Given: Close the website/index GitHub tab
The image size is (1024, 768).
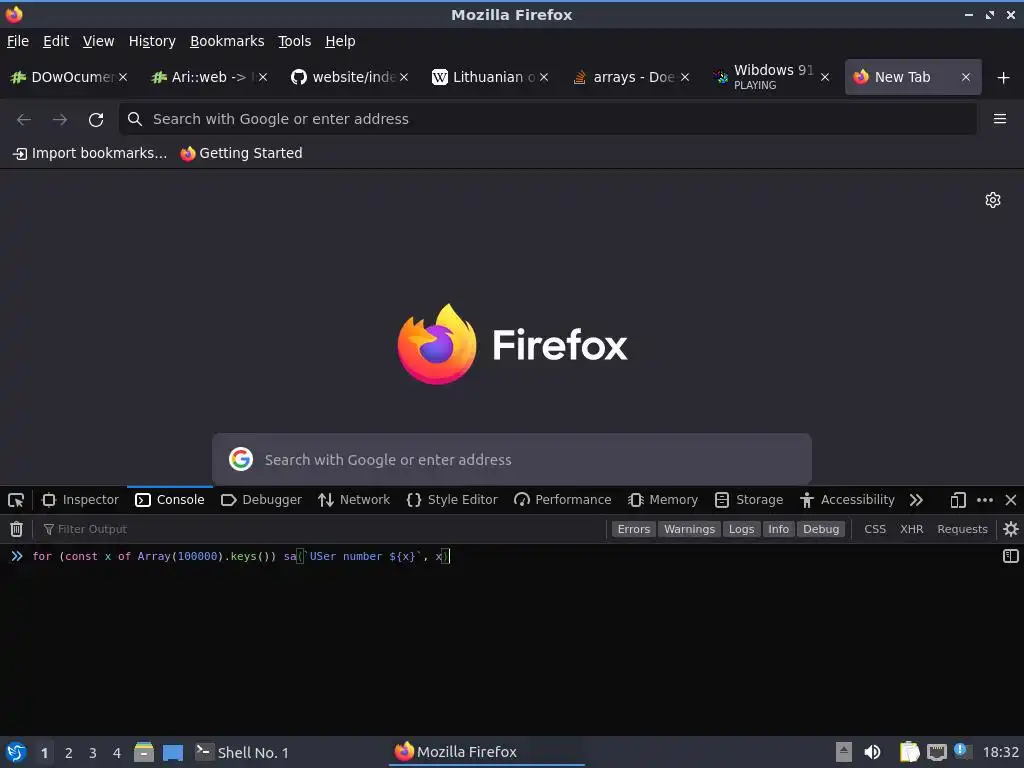Looking at the screenshot, I should coord(404,77).
